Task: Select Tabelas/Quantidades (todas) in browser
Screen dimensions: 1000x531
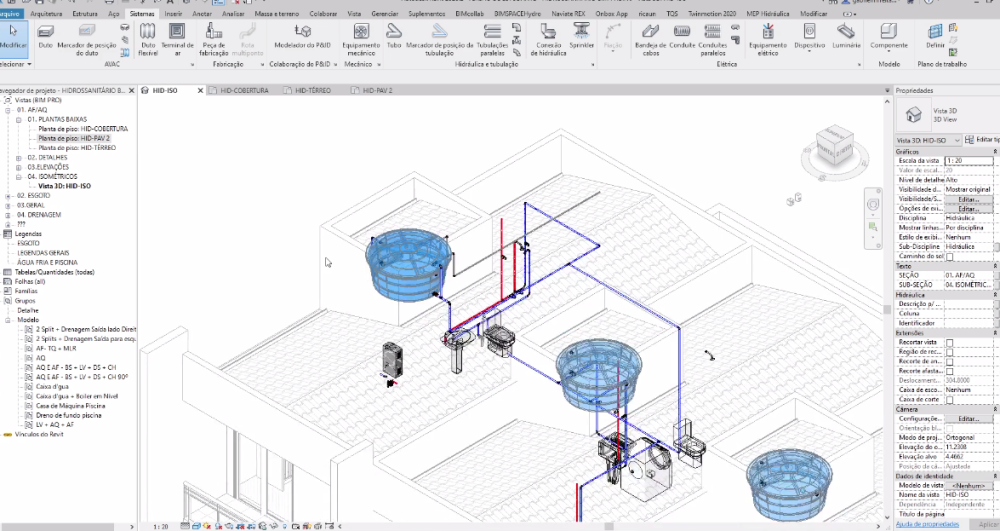Action: click(x=54, y=272)
